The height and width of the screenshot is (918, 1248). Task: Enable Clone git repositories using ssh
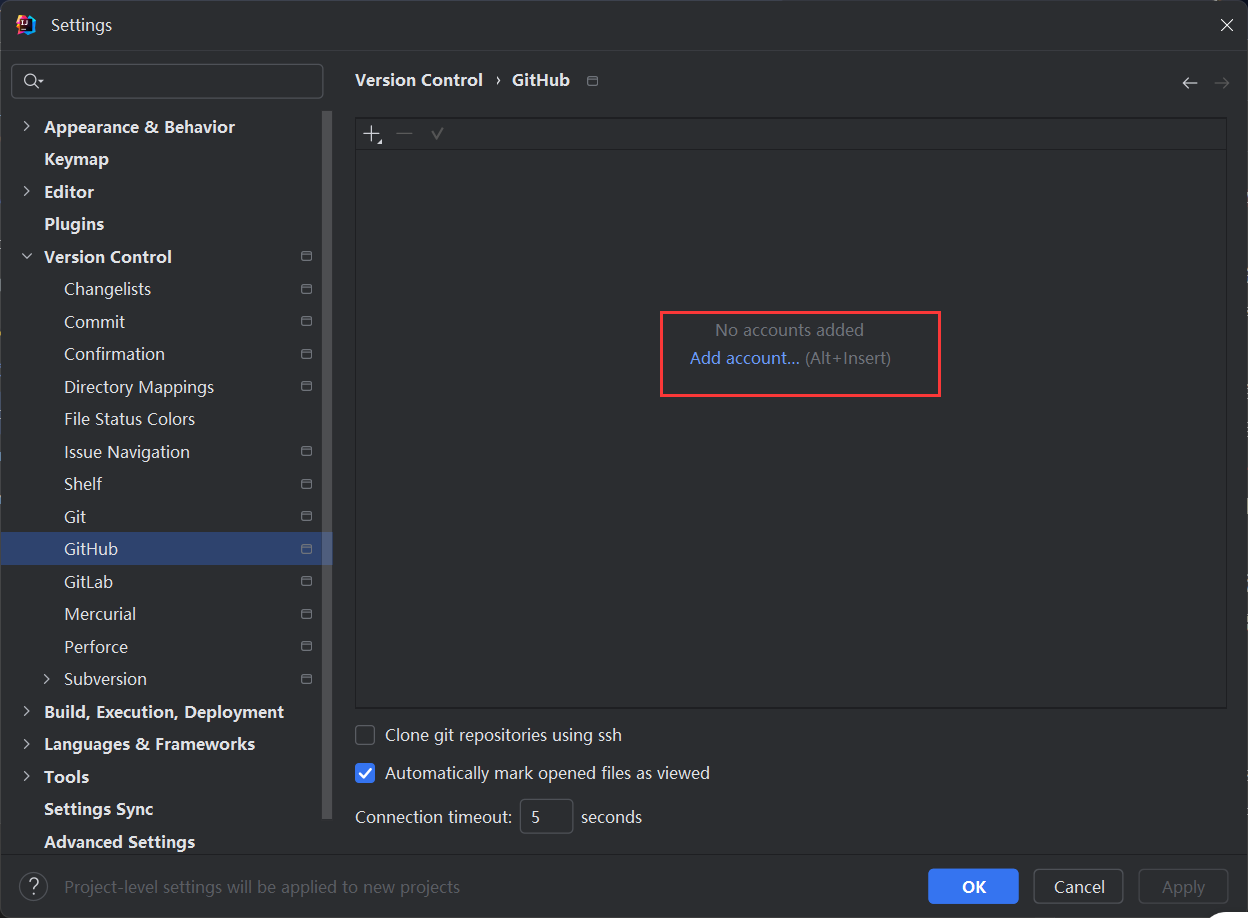click(366, 735)
